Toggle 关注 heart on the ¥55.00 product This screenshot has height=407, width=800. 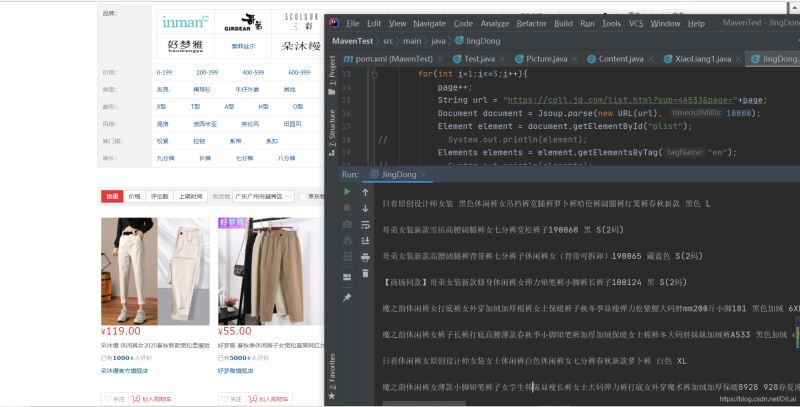[231, 399]
